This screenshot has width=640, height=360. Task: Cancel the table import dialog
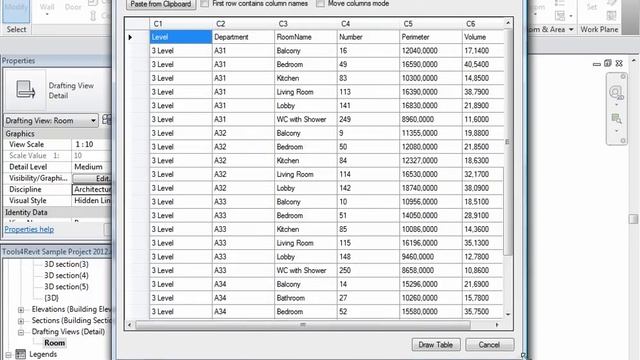click(489, 344)
